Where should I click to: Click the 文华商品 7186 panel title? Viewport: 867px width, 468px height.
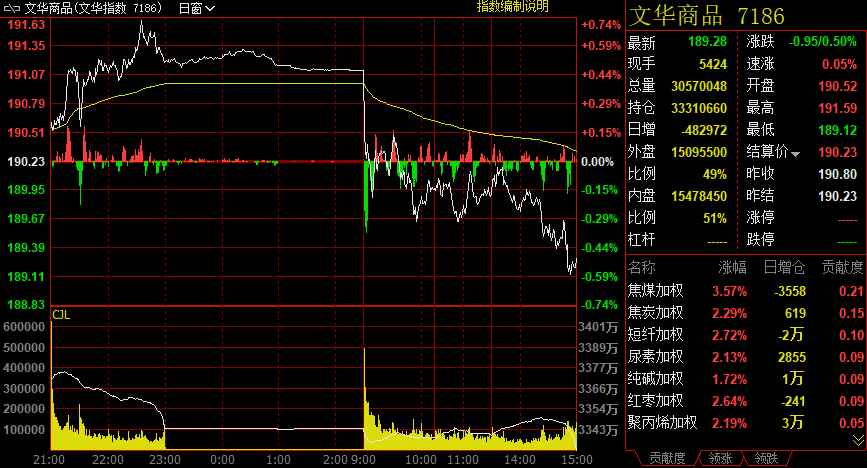coord(705,15)
